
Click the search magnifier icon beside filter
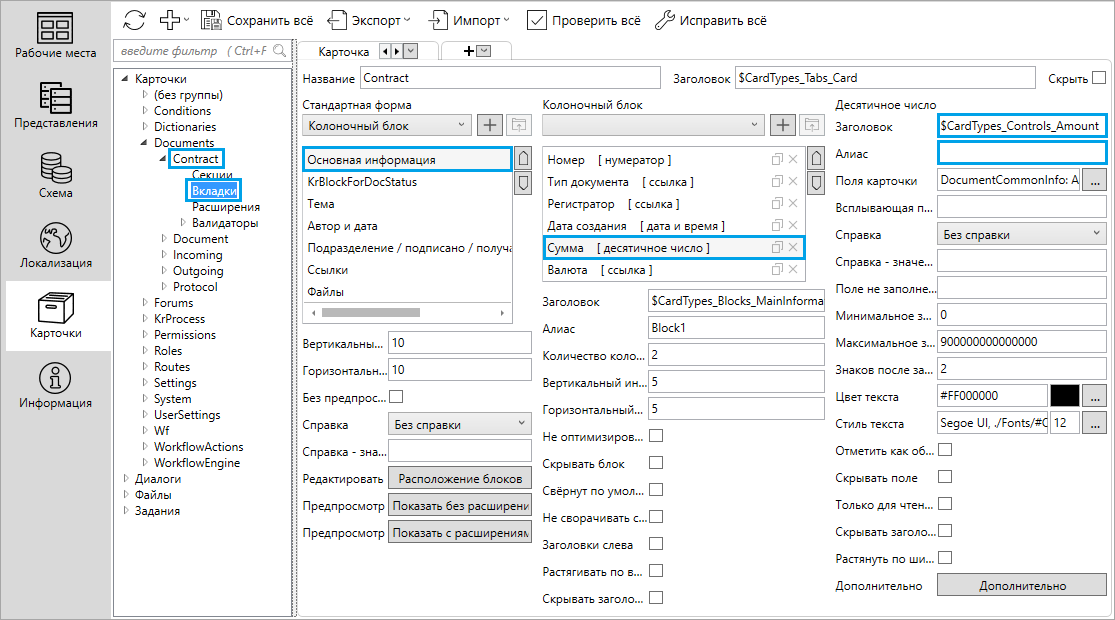(x=281, y=51)
